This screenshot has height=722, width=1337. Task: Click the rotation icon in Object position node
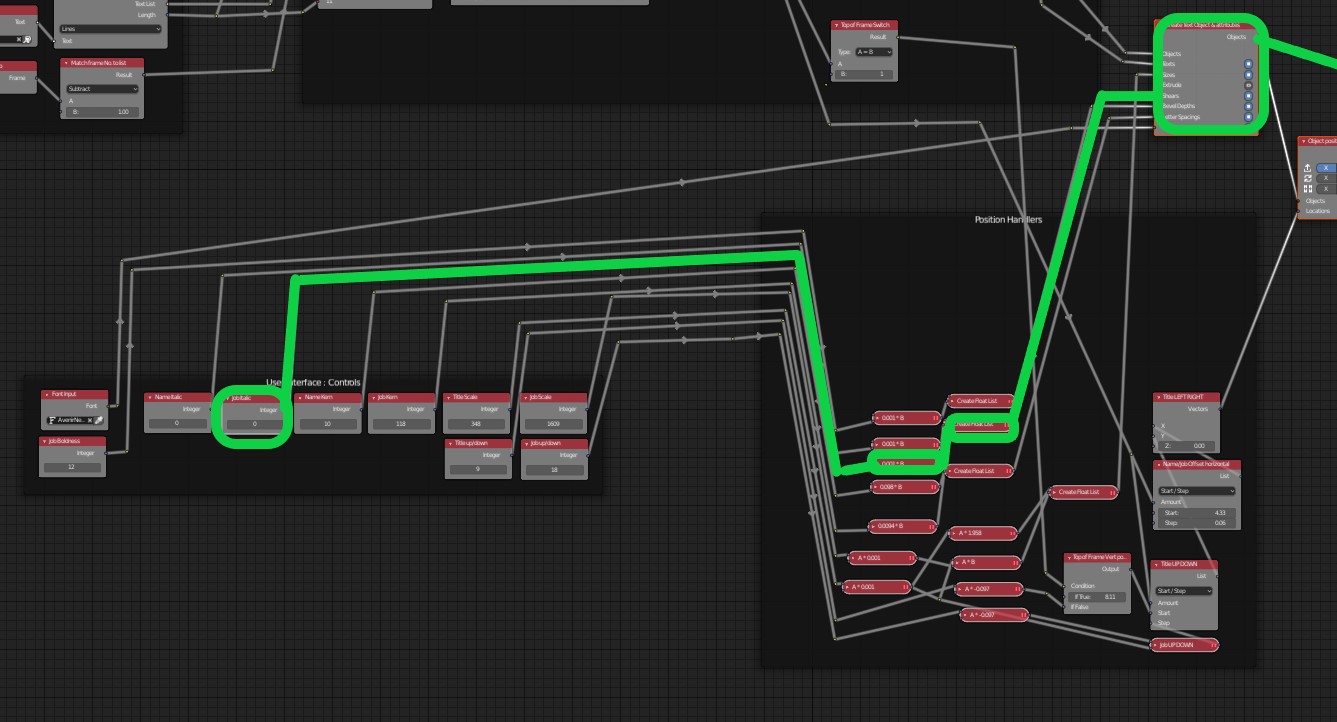[x=1308, y=178]
